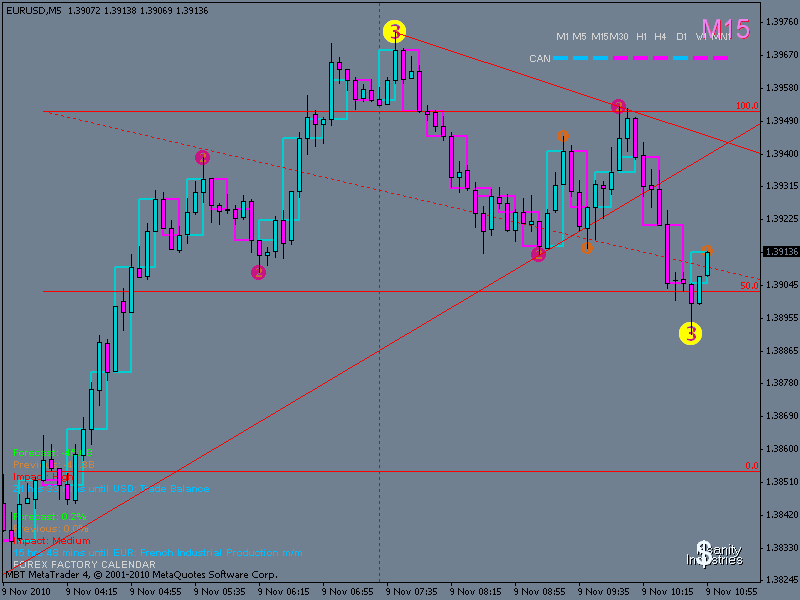Image resolution: width=800 pixels, height=600 pixels.
Task: Select the orange 1 marker beside the current price
Action: [x=707, y=250]
